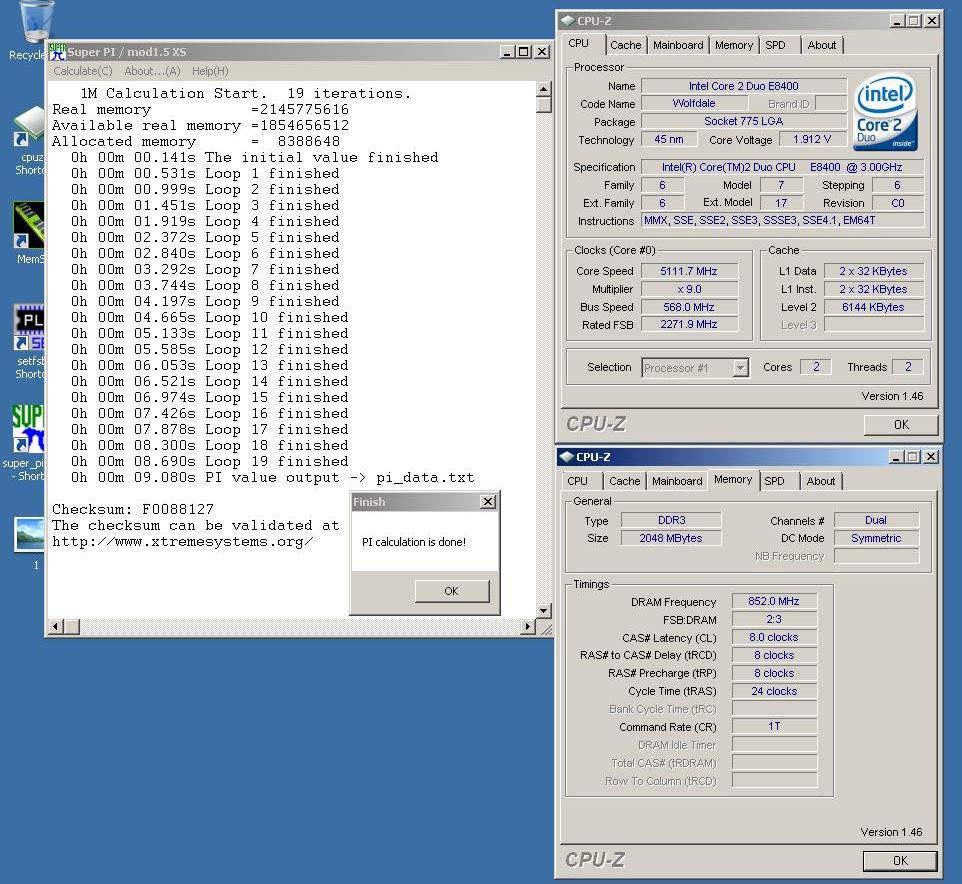Switch to About tab in top CPU-Z window
Screen dimensions: 962x884
pos(822,45)
